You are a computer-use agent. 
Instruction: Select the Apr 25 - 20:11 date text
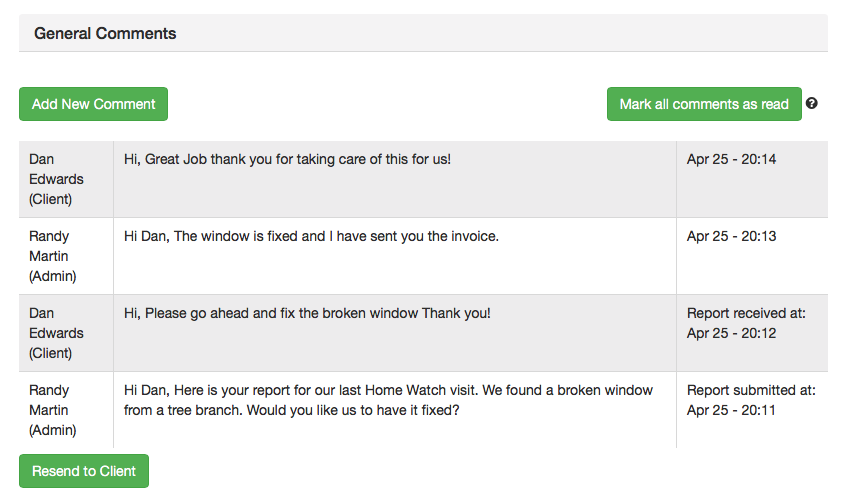point(731,410)
